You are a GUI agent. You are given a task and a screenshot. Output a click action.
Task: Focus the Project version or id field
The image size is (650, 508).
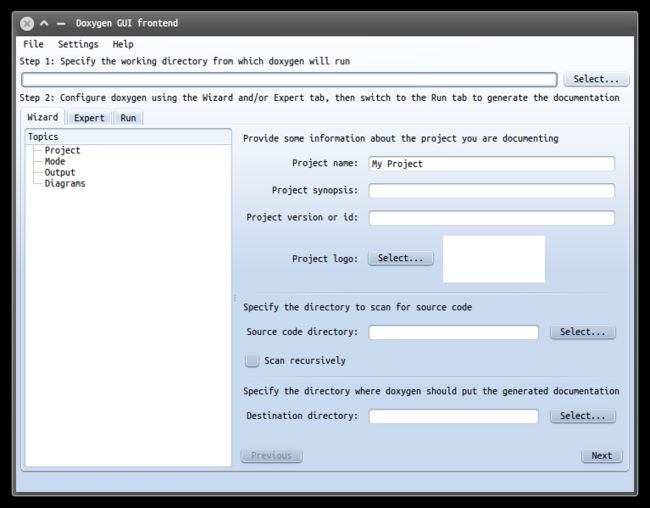(492, 218)
